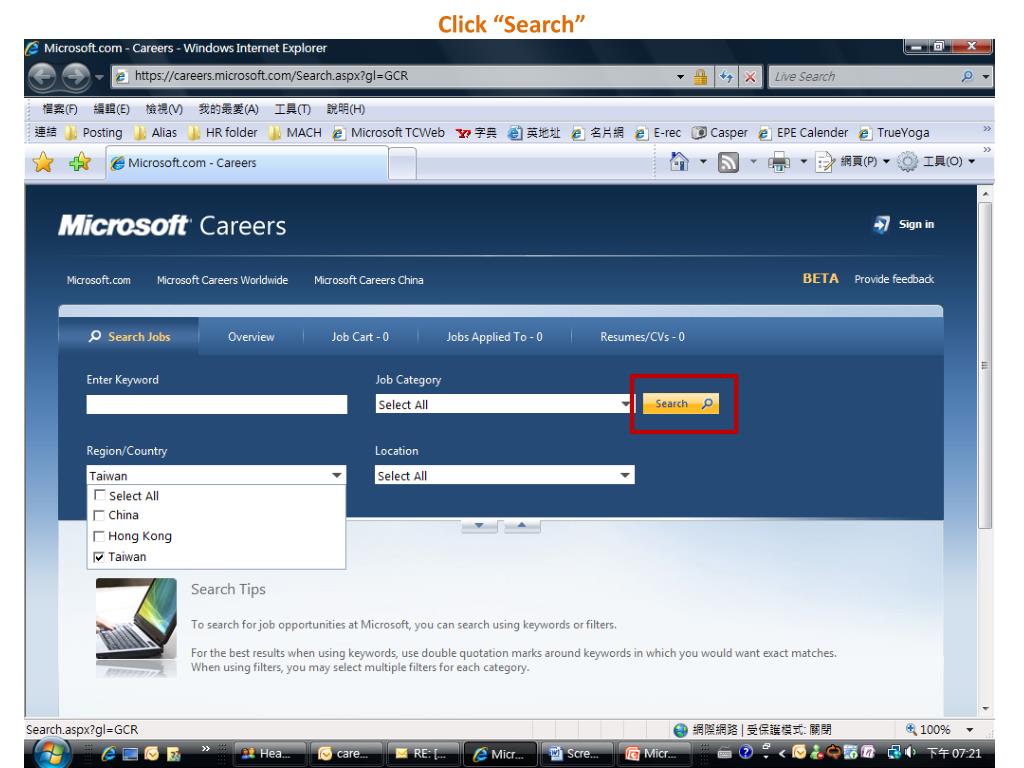Viewport: 1024px width, 768px height.
Task: Click the Microsoft Careers China link
Action: point(368,280)
